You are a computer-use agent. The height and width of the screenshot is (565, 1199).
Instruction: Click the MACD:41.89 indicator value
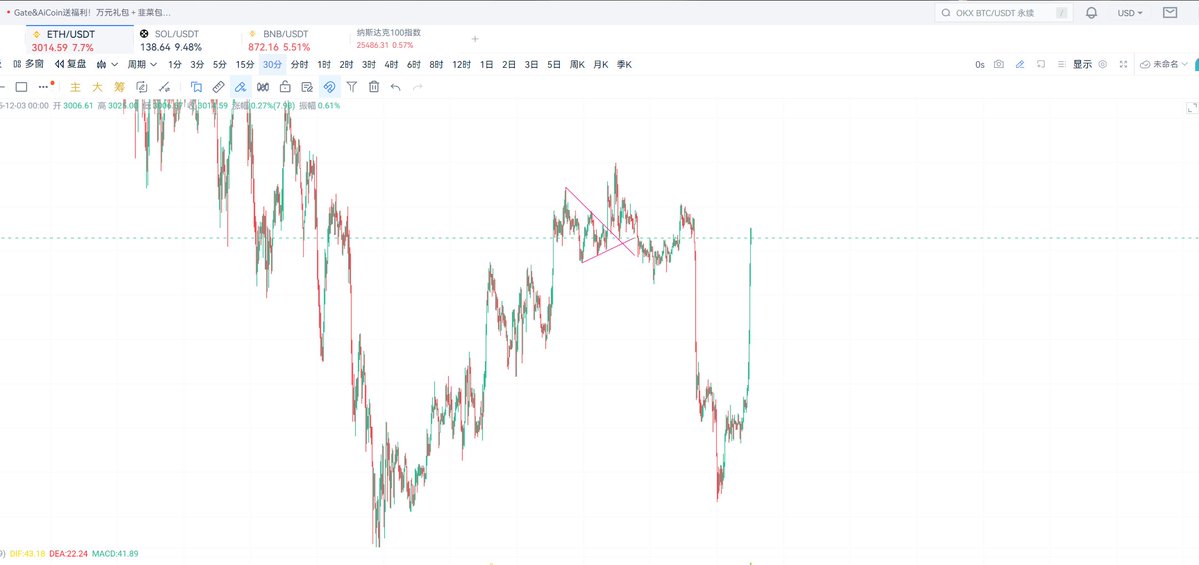115,554
